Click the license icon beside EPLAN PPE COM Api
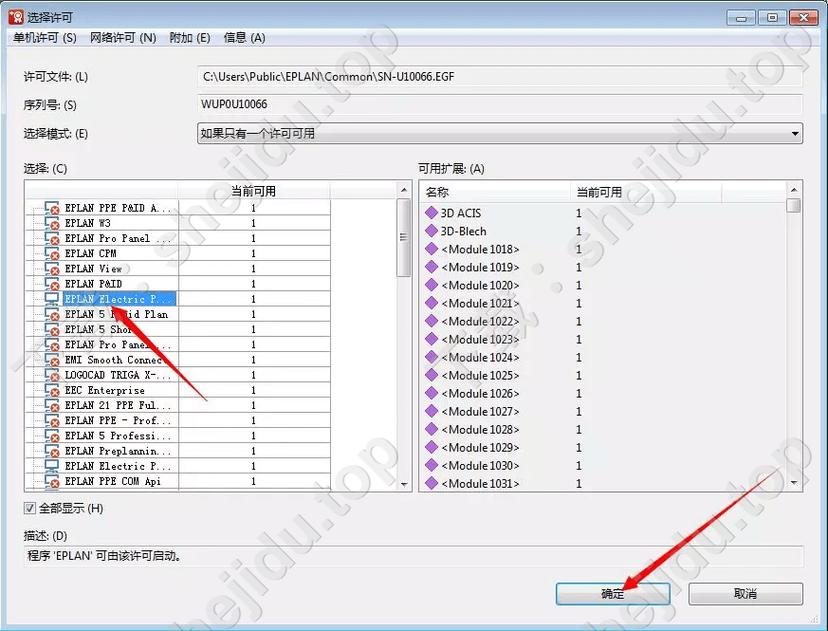This screenshot has width=828, height=631. click(x=52, y=481)
